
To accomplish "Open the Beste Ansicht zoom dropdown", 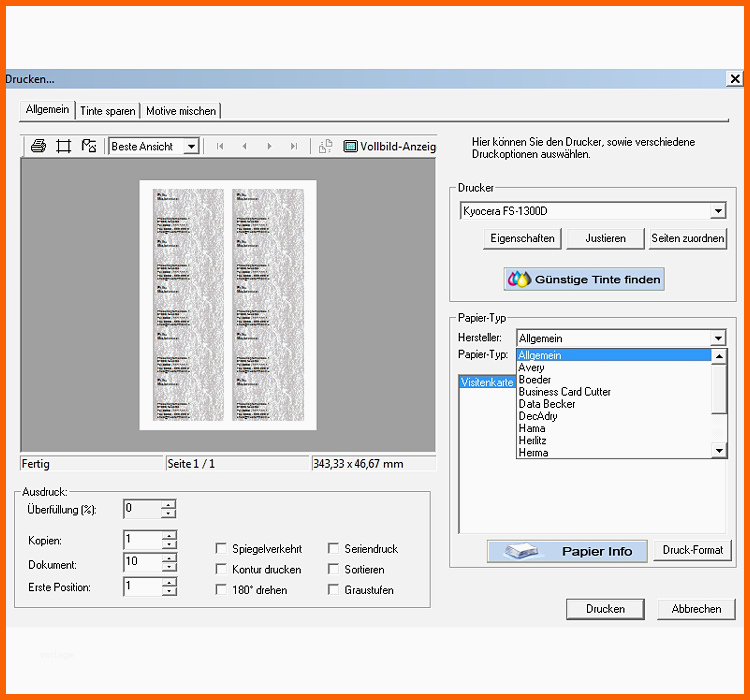I will 192,146.
